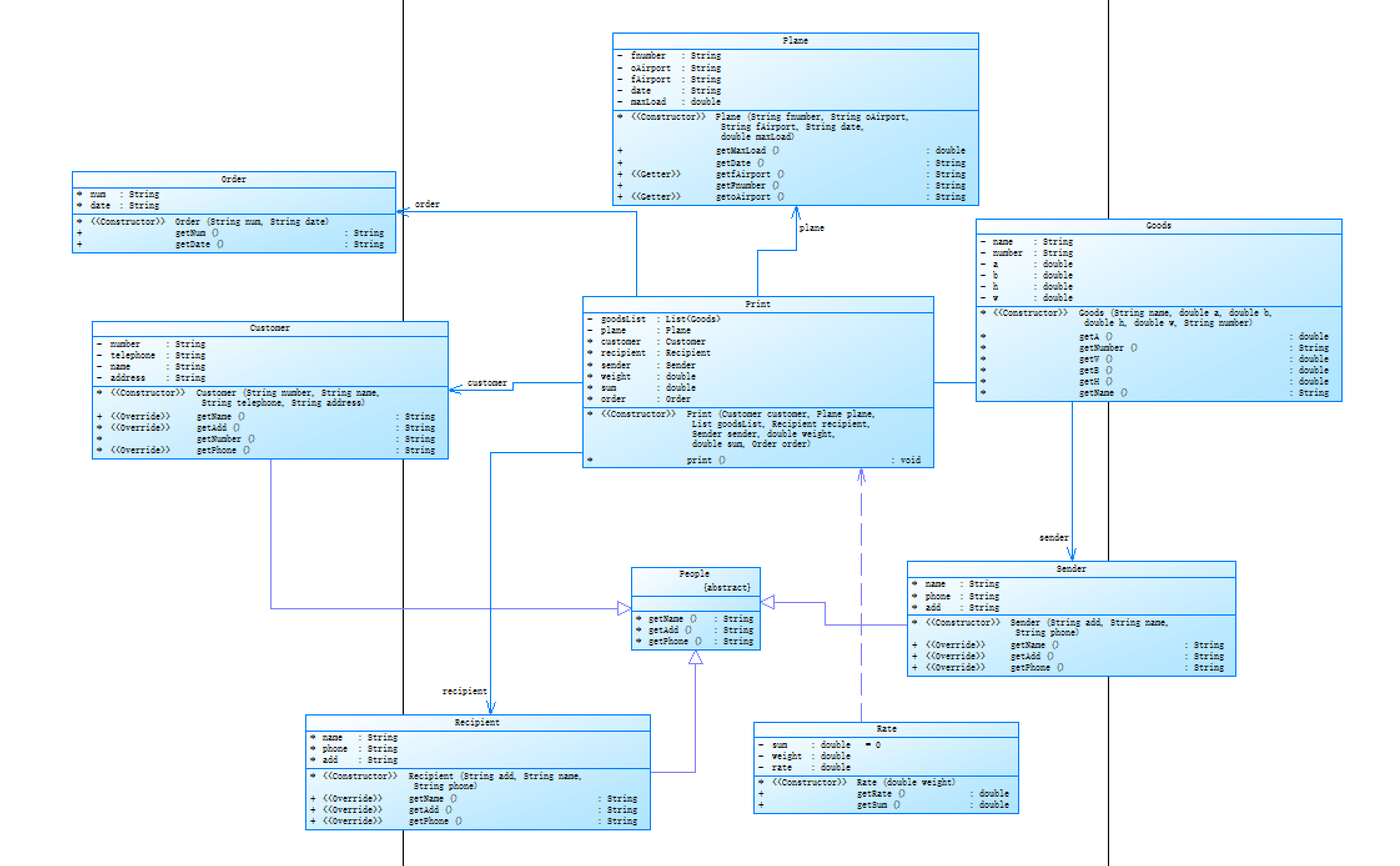
Task: Click the abstract People class name
Action: pos(694,574)
